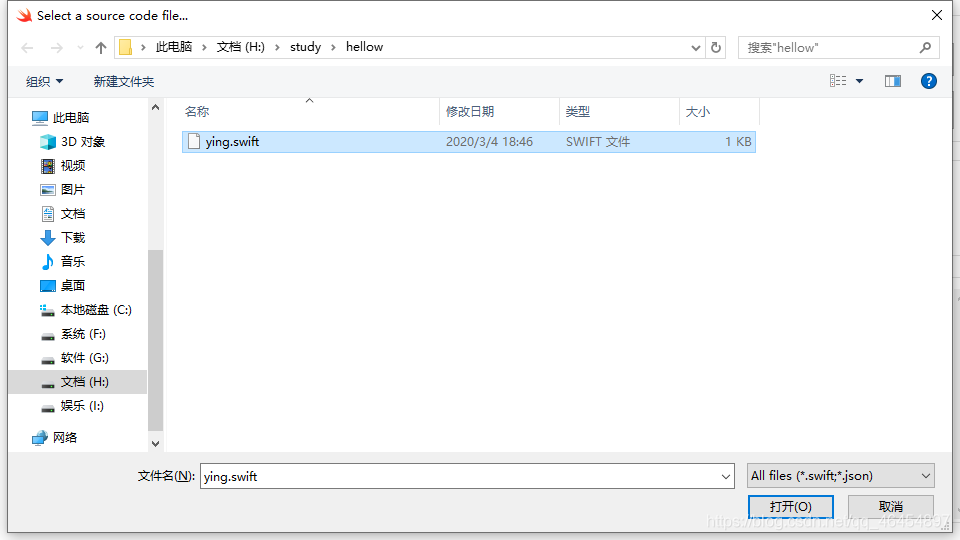This screenshot has width=960, height=540.
Task: Select study in the address breadcrumb
Action: tap(306, 47)
